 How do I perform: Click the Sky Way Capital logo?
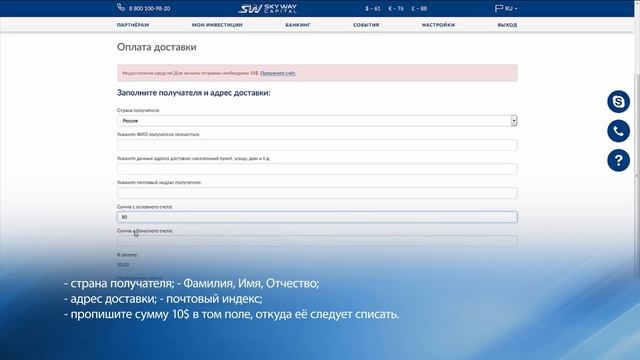click(267, 9)
